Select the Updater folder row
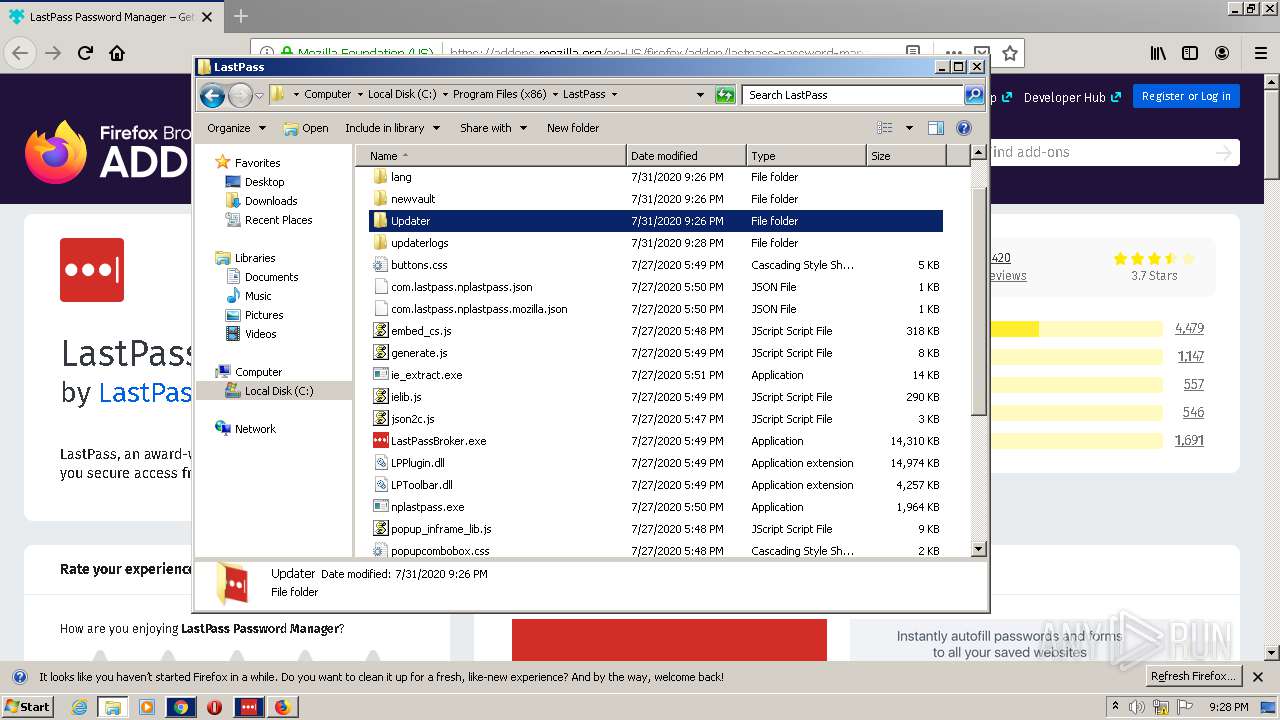 pos(656,221)
